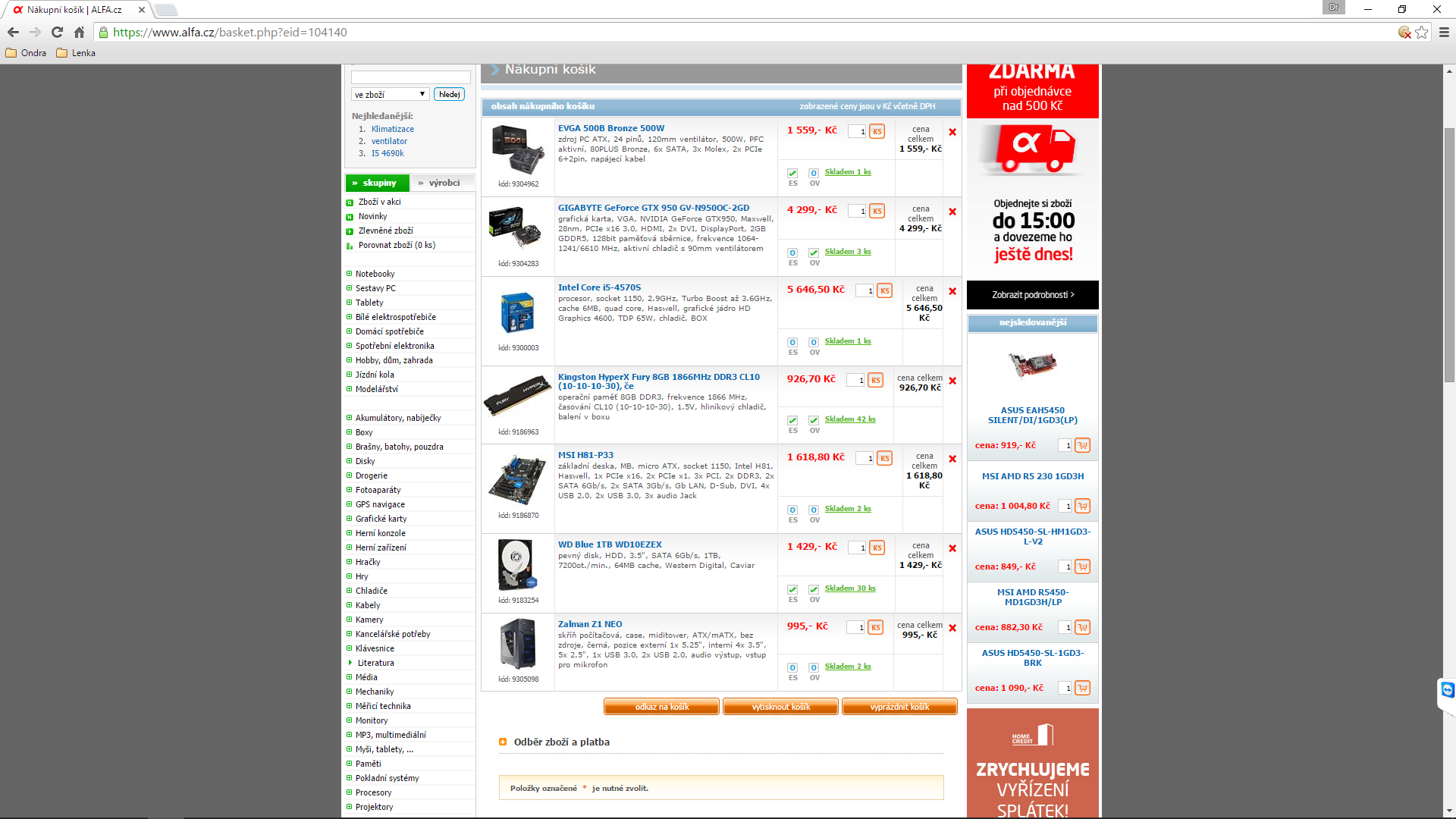Image resolution: width=1456 pixels, height=819 pixels.
Task: Toggle OV checkbox for WD Blue 1TB
Action: pyautogui.click(x=814, y=590)
